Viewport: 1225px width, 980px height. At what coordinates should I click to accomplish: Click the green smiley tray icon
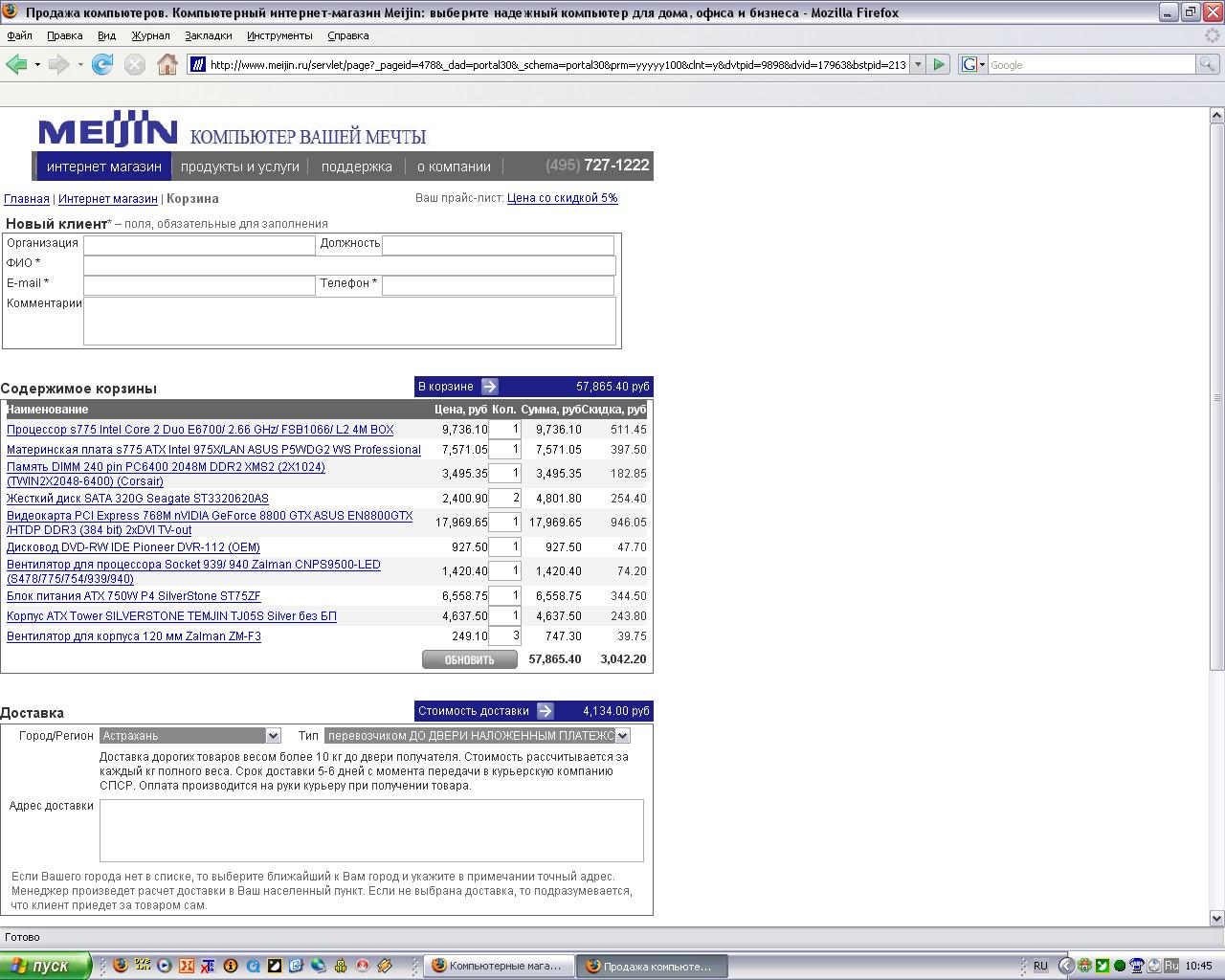1120,966
